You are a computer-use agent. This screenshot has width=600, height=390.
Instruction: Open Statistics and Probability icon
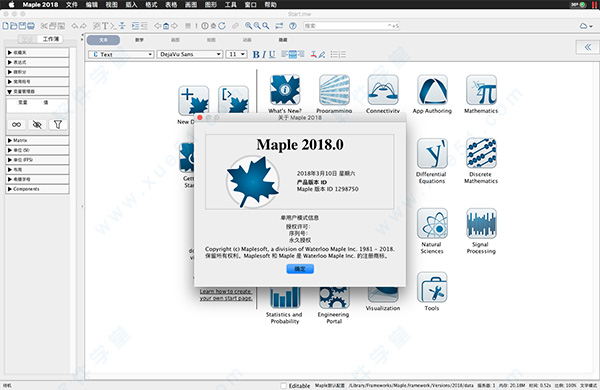point(285,298)
